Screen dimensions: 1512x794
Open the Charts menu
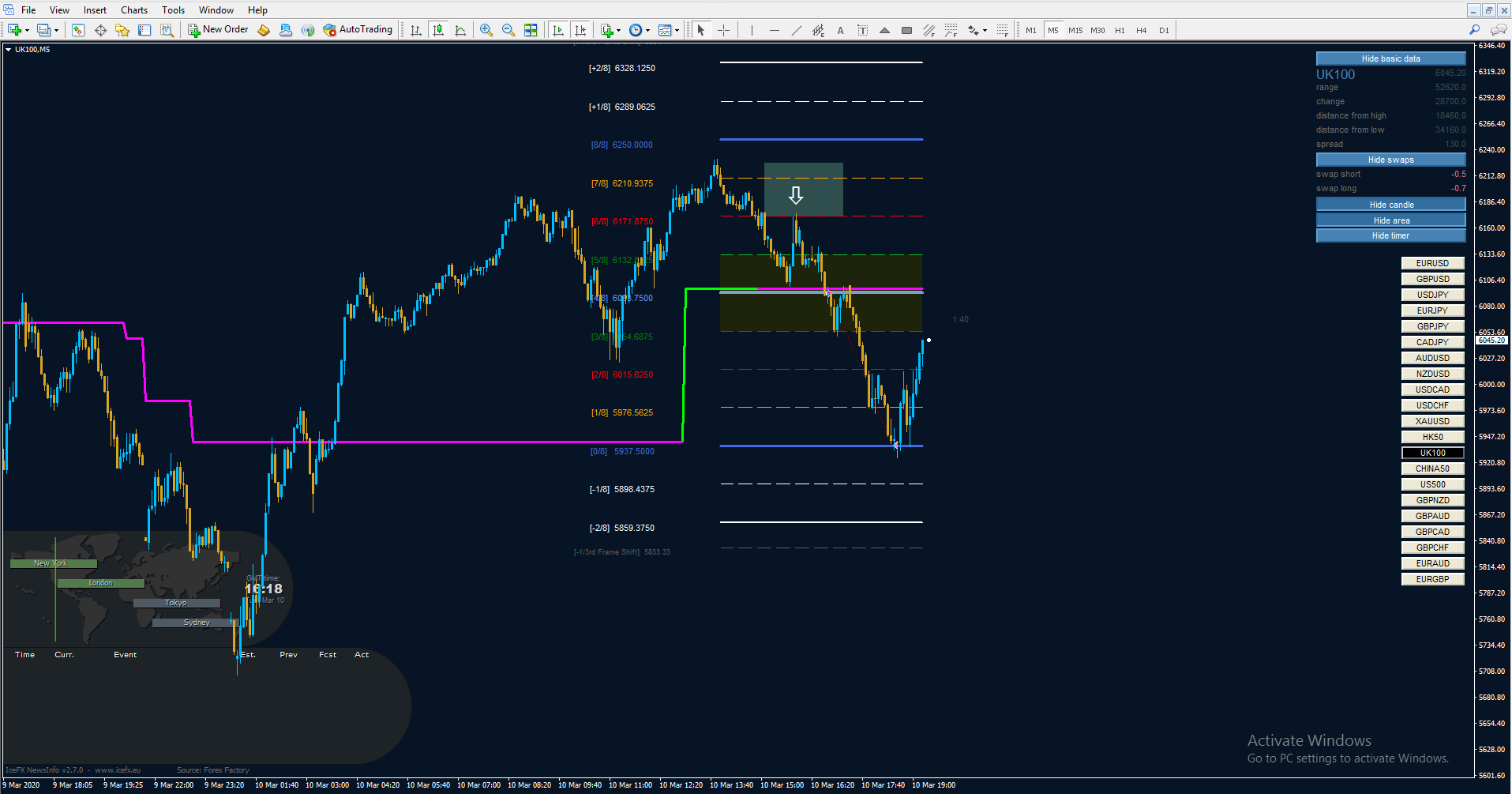pos(134,10)
